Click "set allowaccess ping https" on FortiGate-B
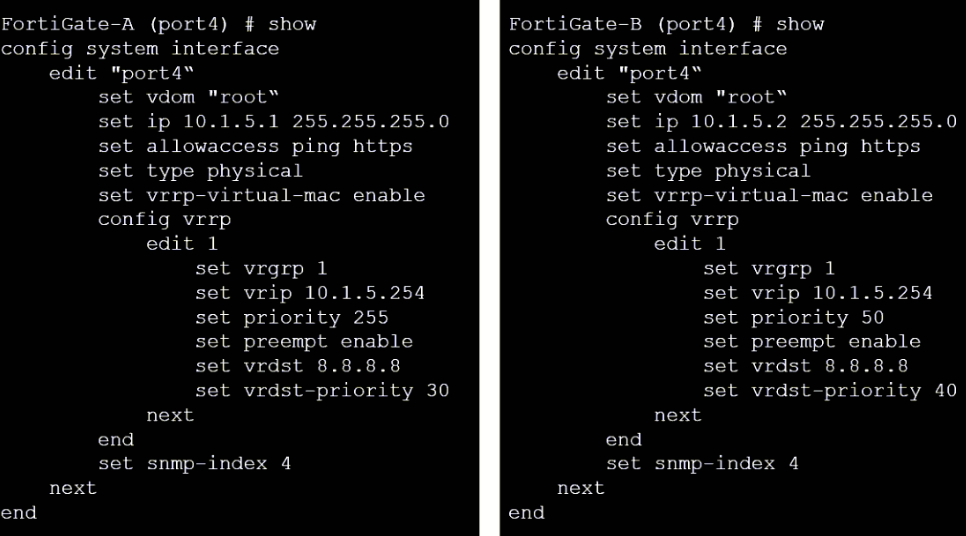This screenshot has width=966, height=536. [x=763, y=146]
